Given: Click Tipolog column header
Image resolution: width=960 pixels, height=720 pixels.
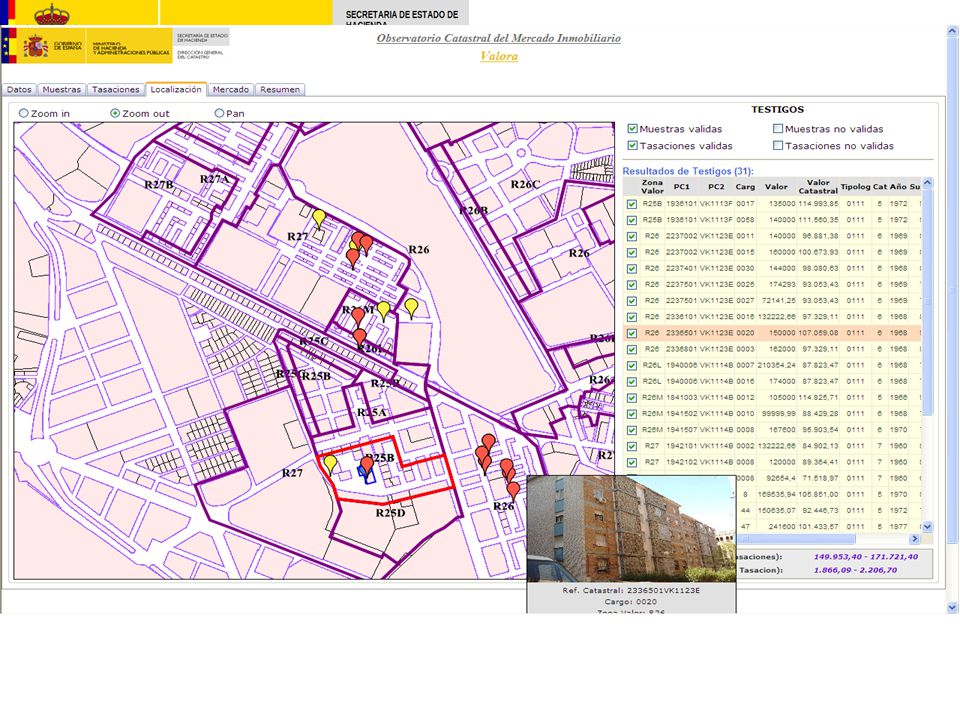Looking at the screenshot, I should (x=855, y=187).
